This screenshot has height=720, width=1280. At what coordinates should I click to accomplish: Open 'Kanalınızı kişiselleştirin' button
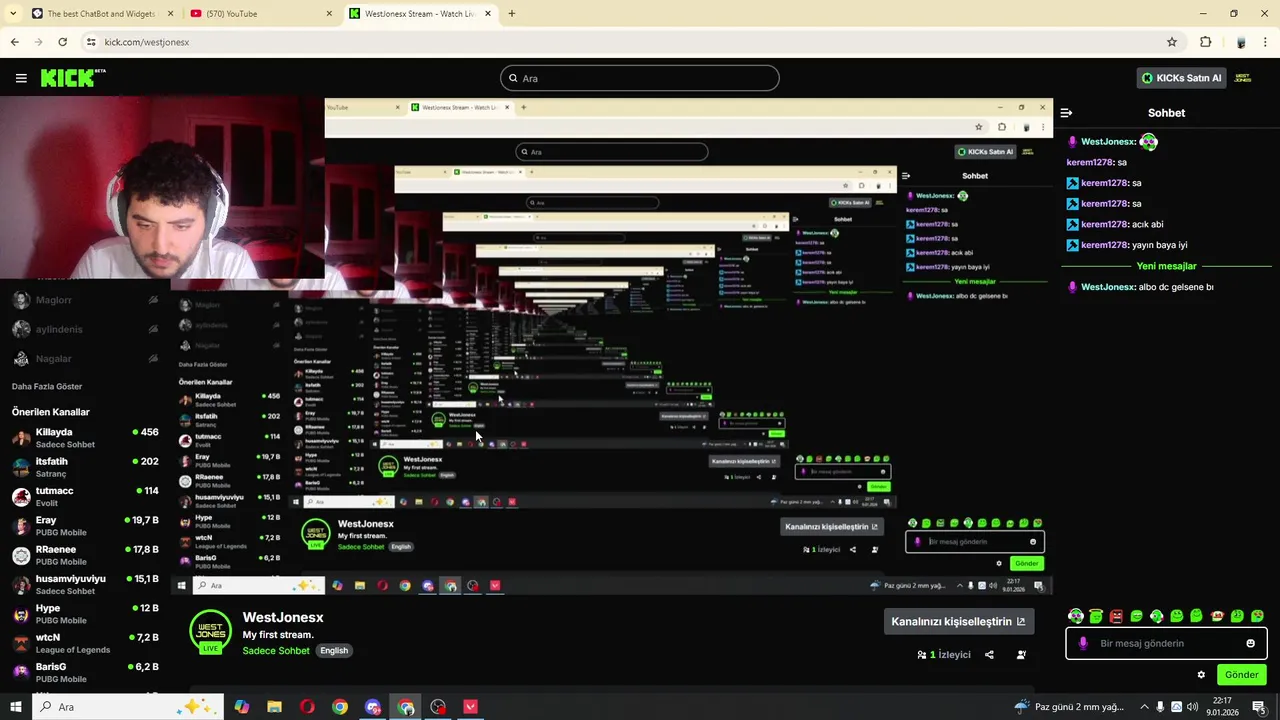coord(958,621)
